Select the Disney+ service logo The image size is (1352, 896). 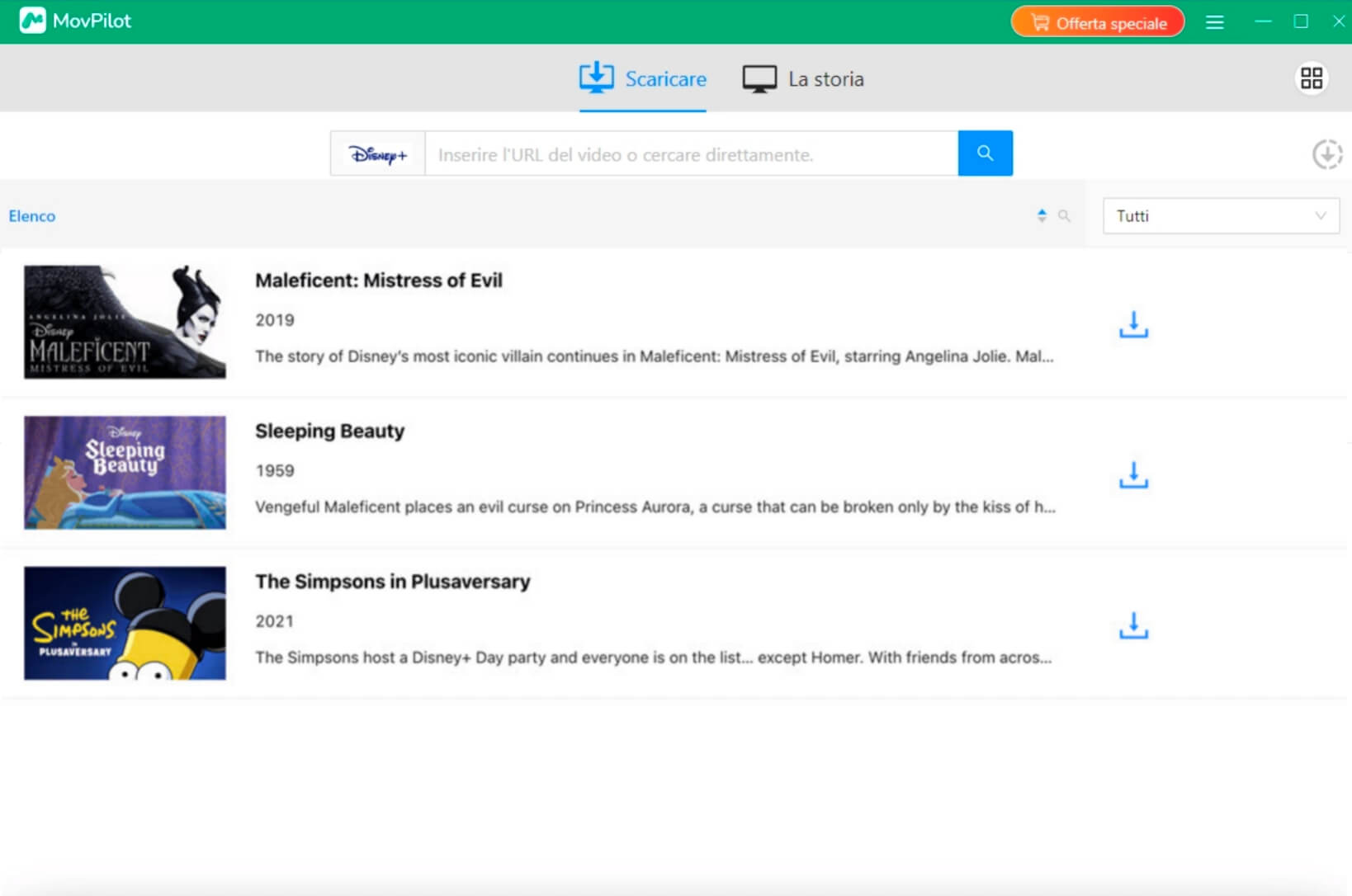pos(378,154)
